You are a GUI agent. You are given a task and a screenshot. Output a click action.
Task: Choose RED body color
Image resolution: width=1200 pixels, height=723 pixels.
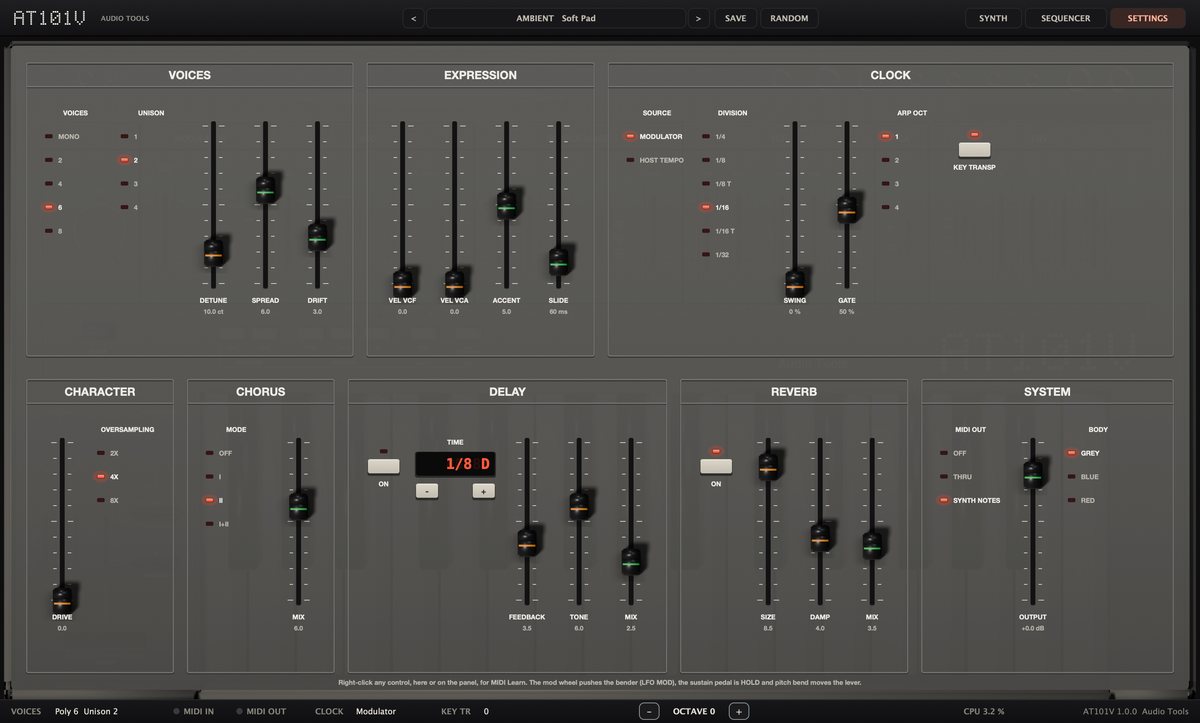point(1082,500)
